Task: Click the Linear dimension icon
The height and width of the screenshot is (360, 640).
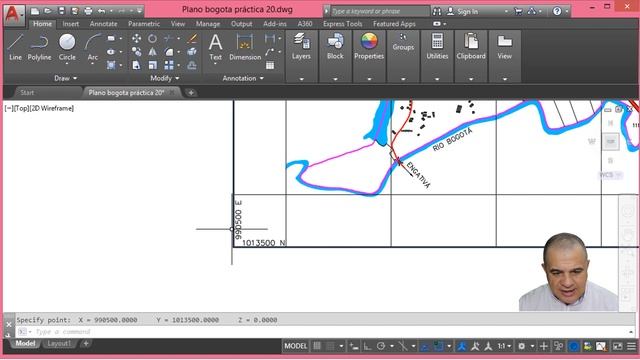Action: point(270,39)
